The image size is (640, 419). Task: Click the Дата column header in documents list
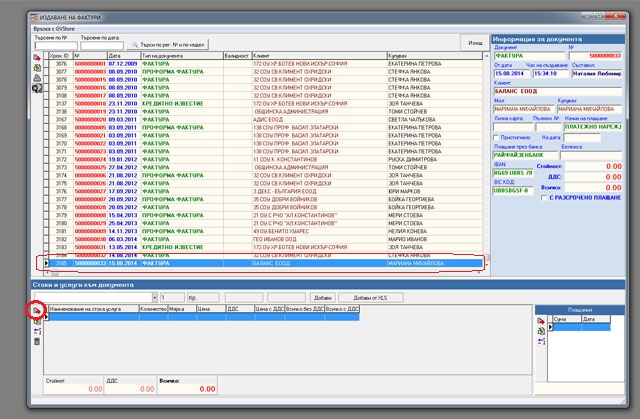[124, 55]
